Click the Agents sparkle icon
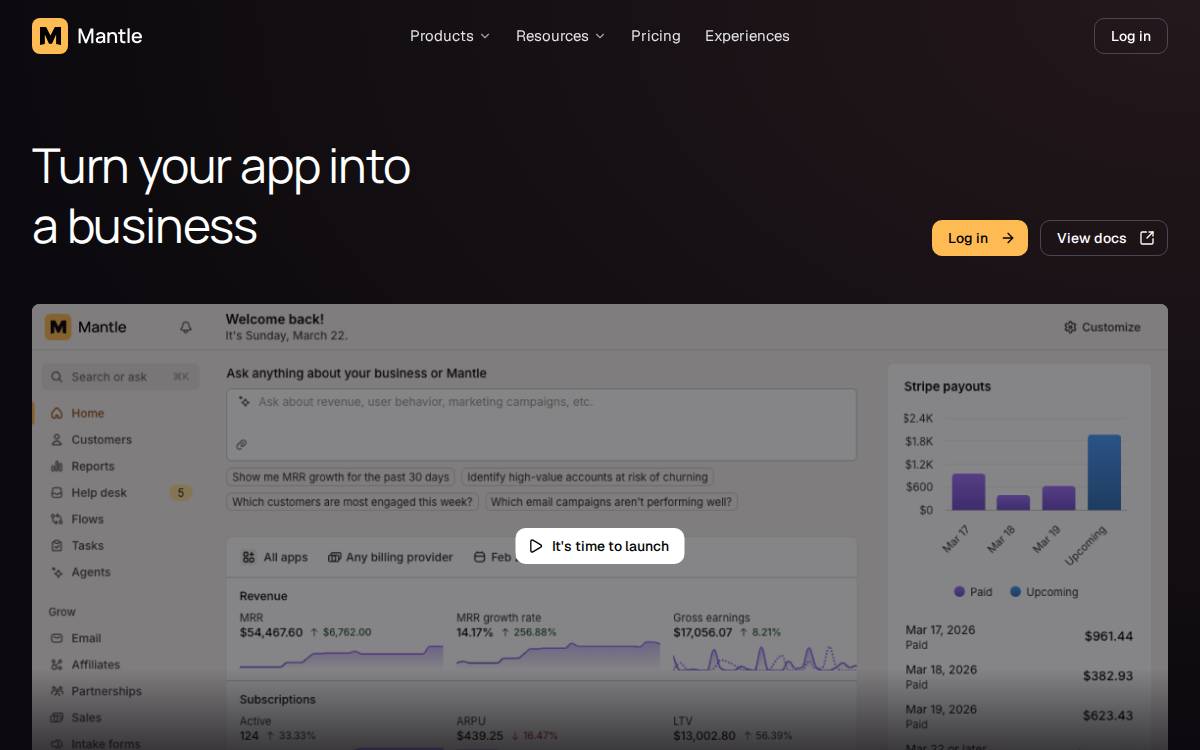 57,572
